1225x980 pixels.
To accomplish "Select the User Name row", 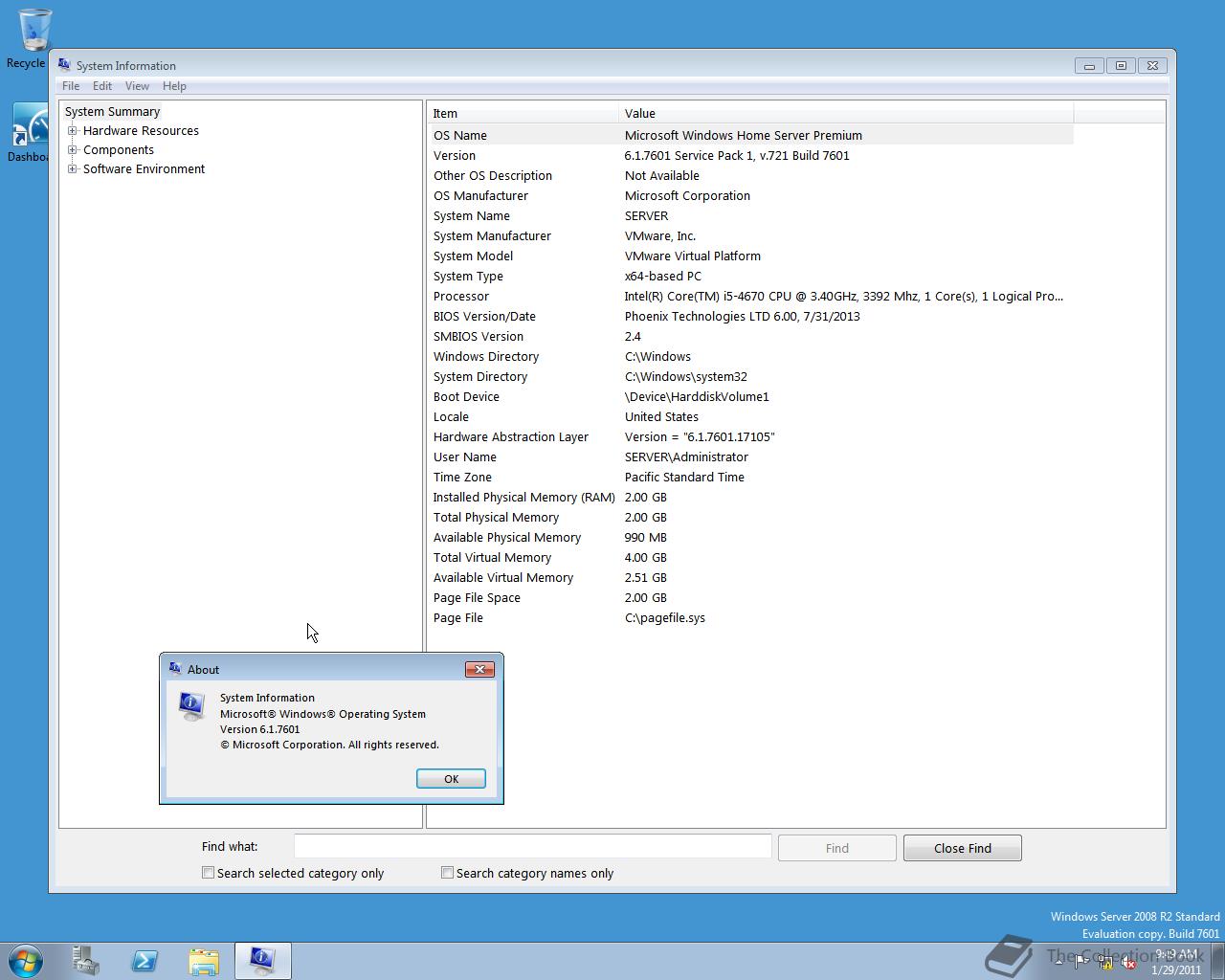I will coord(750,457).
